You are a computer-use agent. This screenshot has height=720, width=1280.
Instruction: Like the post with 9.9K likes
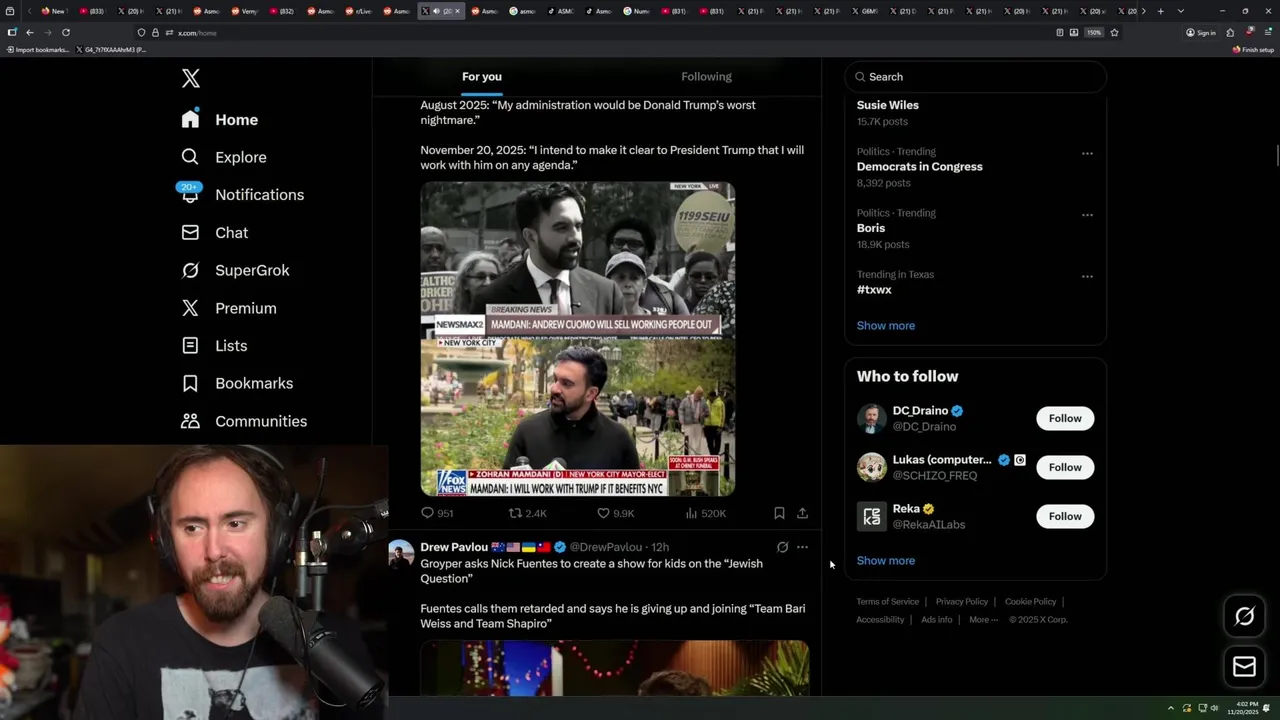(x=615, y=513)
